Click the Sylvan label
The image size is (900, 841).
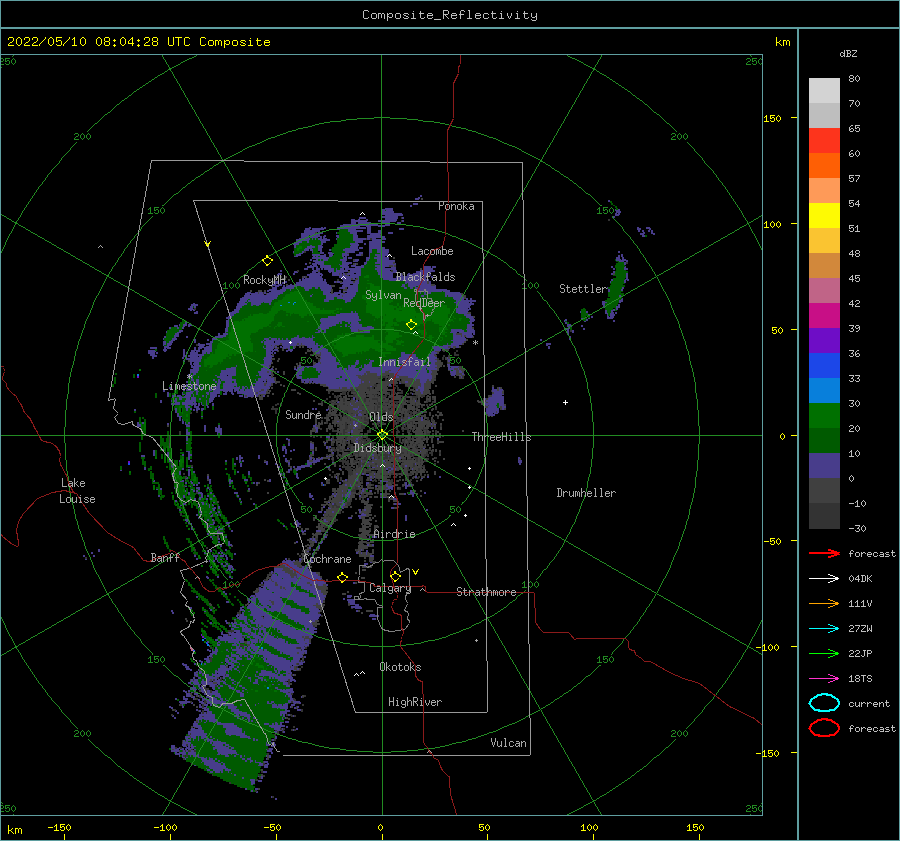pos(383,295)
